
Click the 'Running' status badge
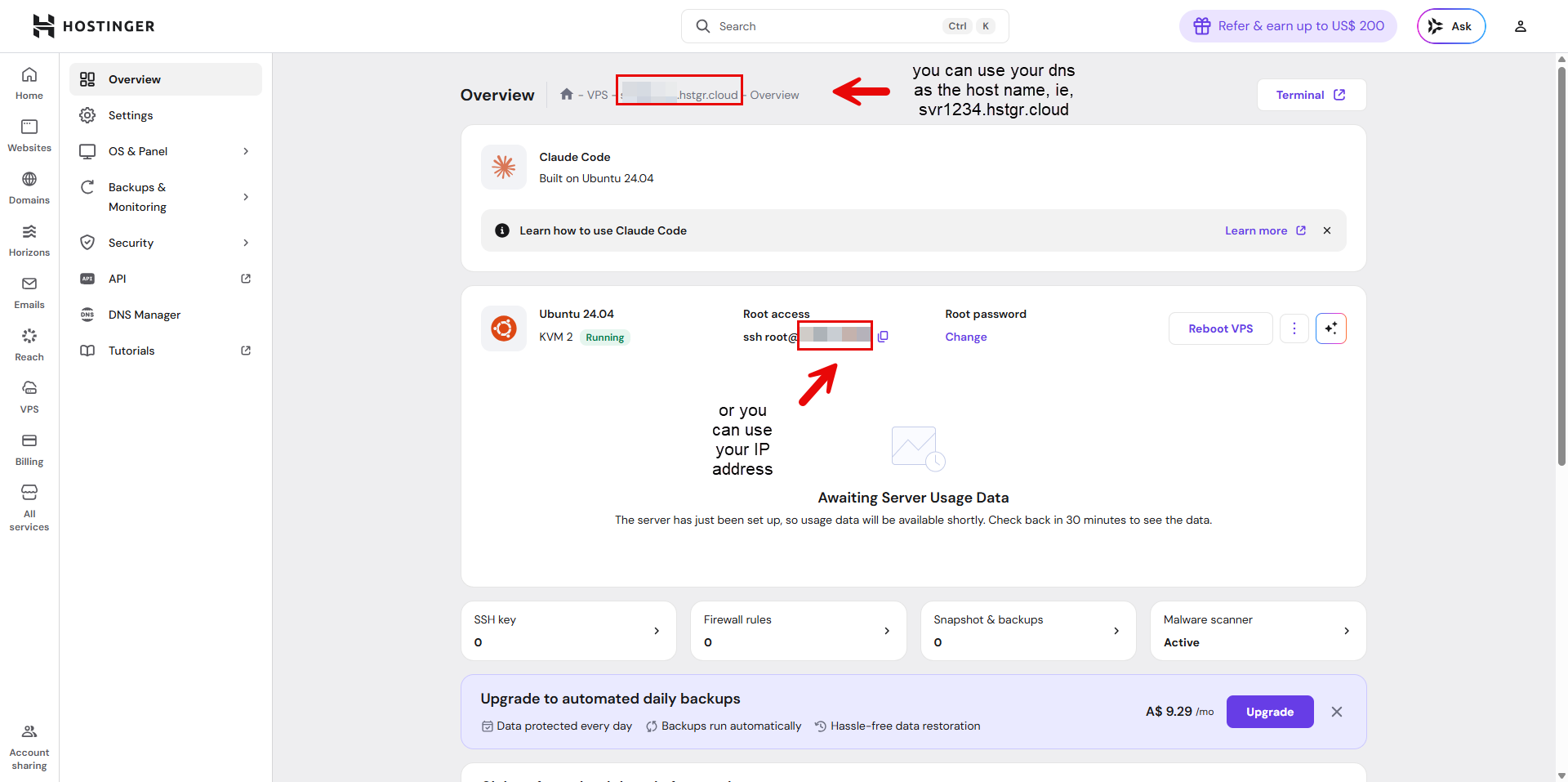[605, 337]
